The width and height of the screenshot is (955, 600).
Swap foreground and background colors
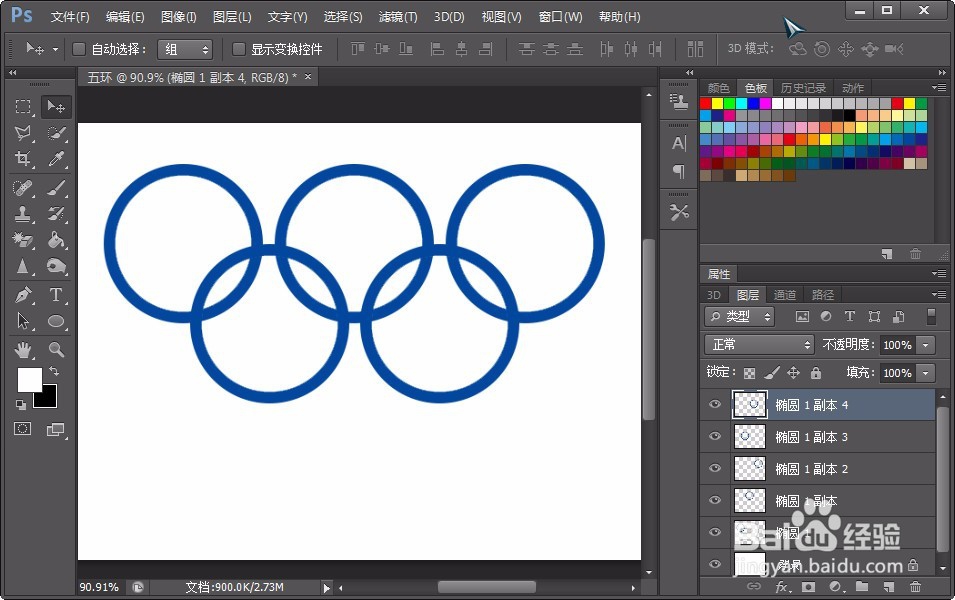click(54, 371)
